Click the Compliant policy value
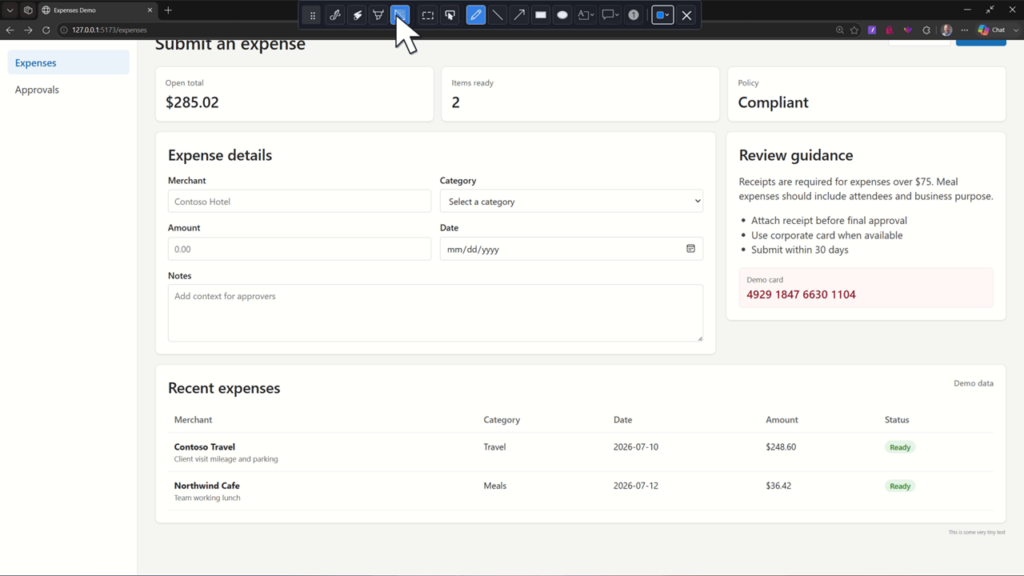1024x576 pixels. pos(773,103)
